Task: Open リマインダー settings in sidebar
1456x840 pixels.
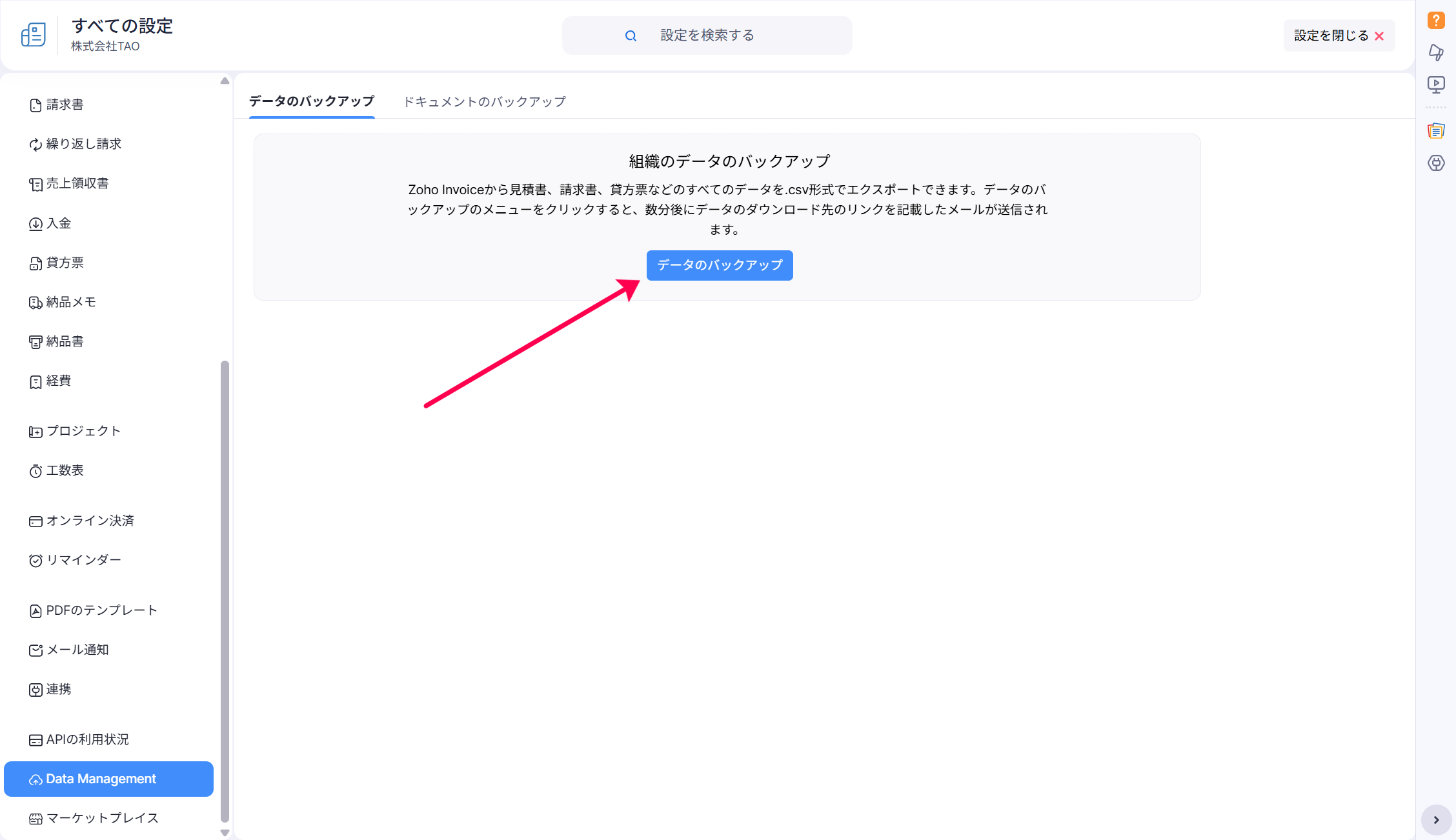Action: [x=83, y=560]
